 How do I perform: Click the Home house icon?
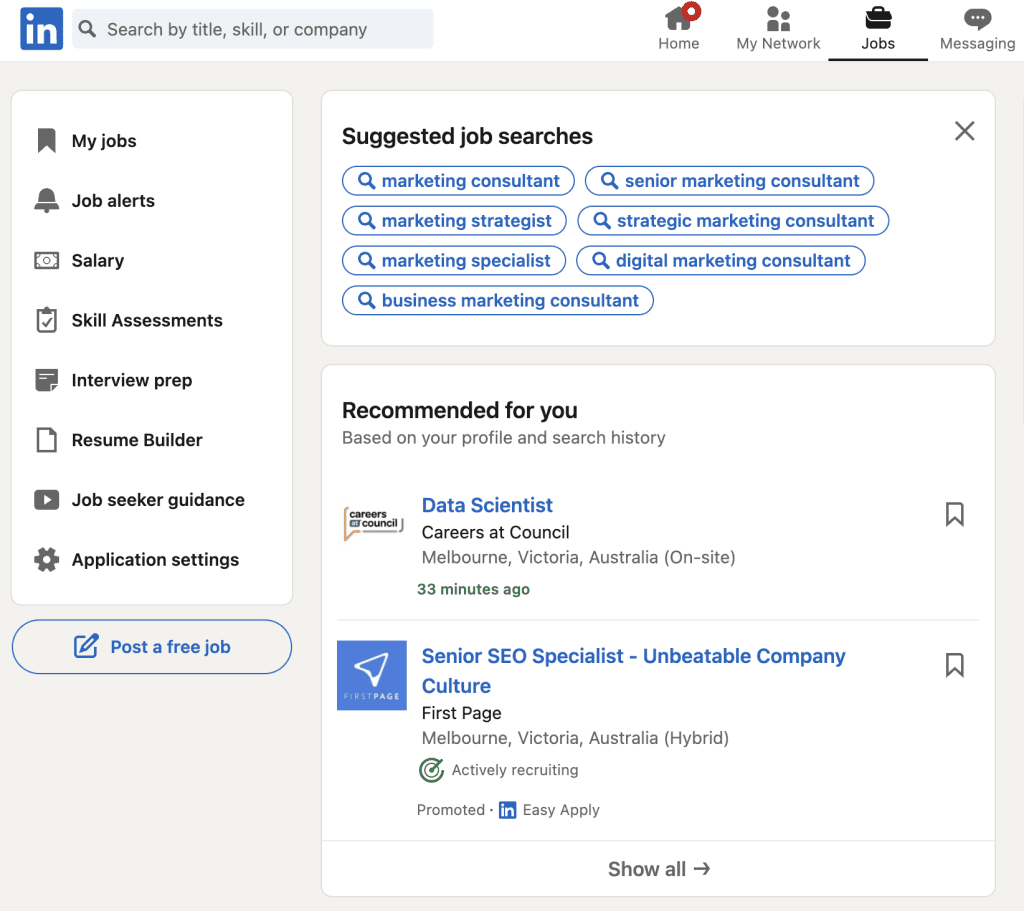coord(678,19)
